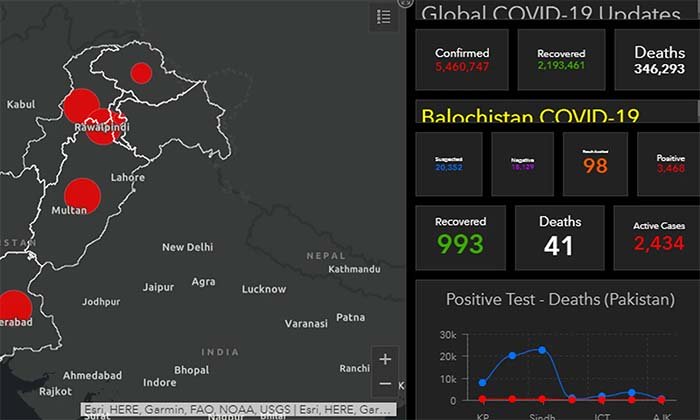Click the red KP deaths data point
700x420 pixels.
pyautogui.click(x=483, y=399)
